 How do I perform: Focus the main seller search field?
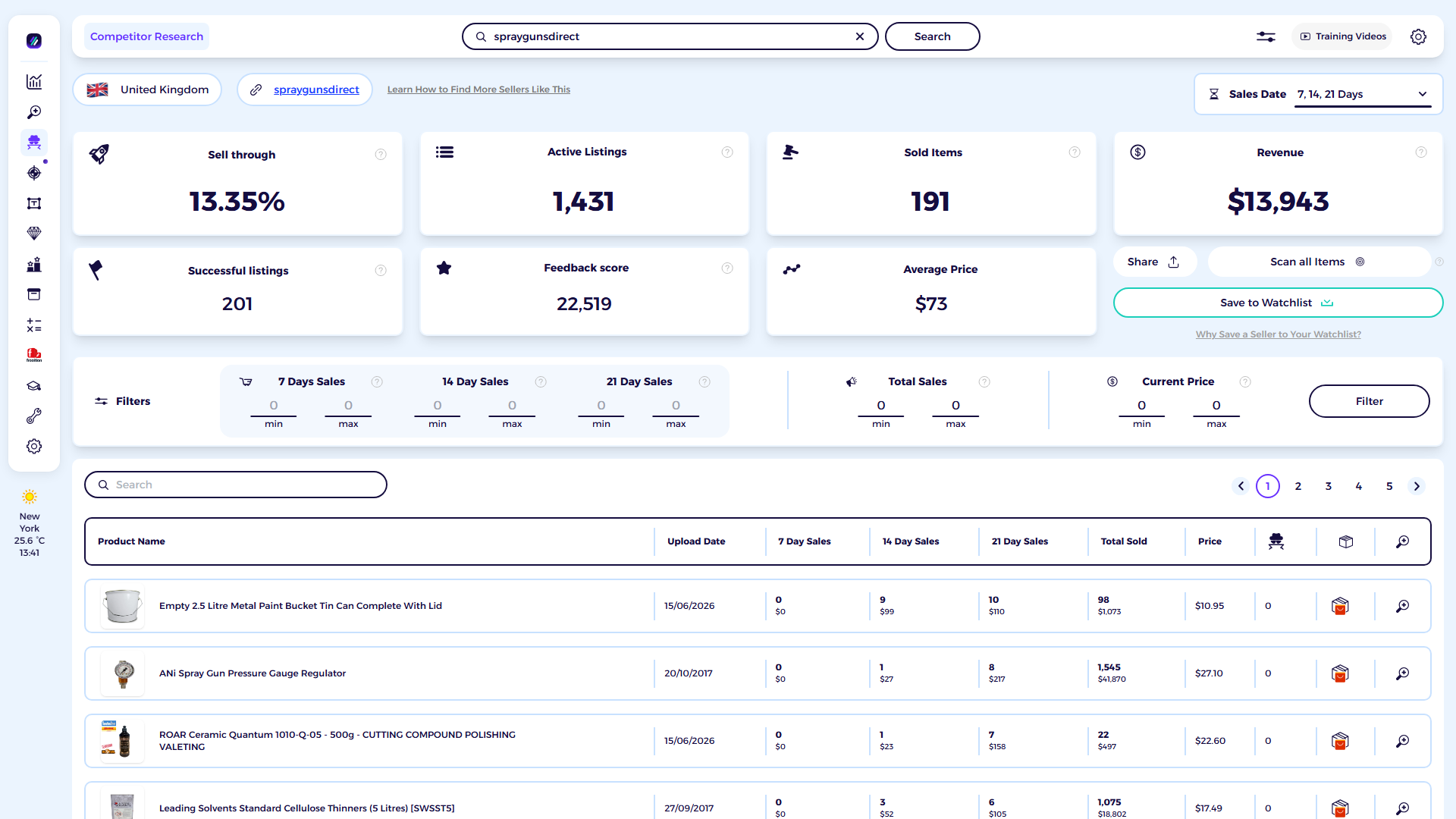point(670,36)
